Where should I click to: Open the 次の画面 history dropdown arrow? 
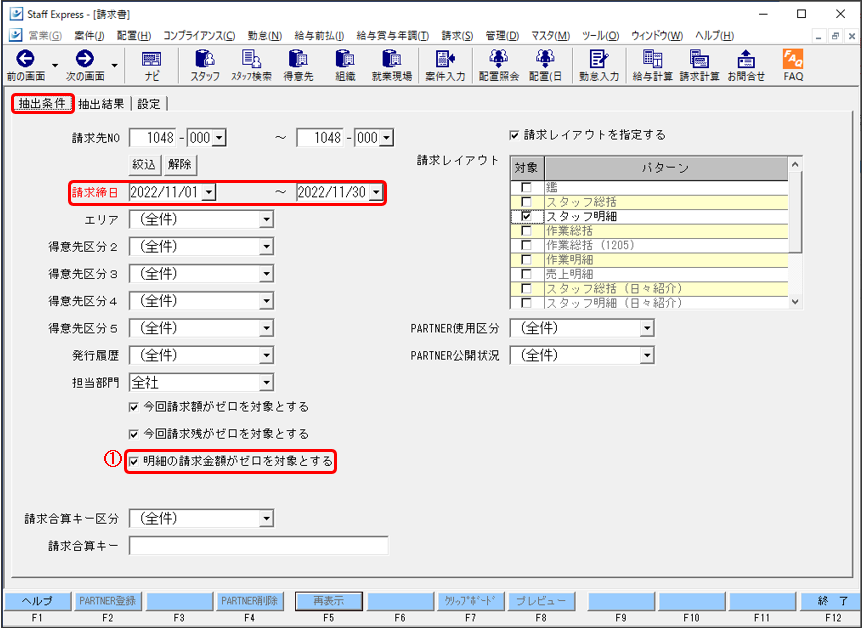point(114,65)
